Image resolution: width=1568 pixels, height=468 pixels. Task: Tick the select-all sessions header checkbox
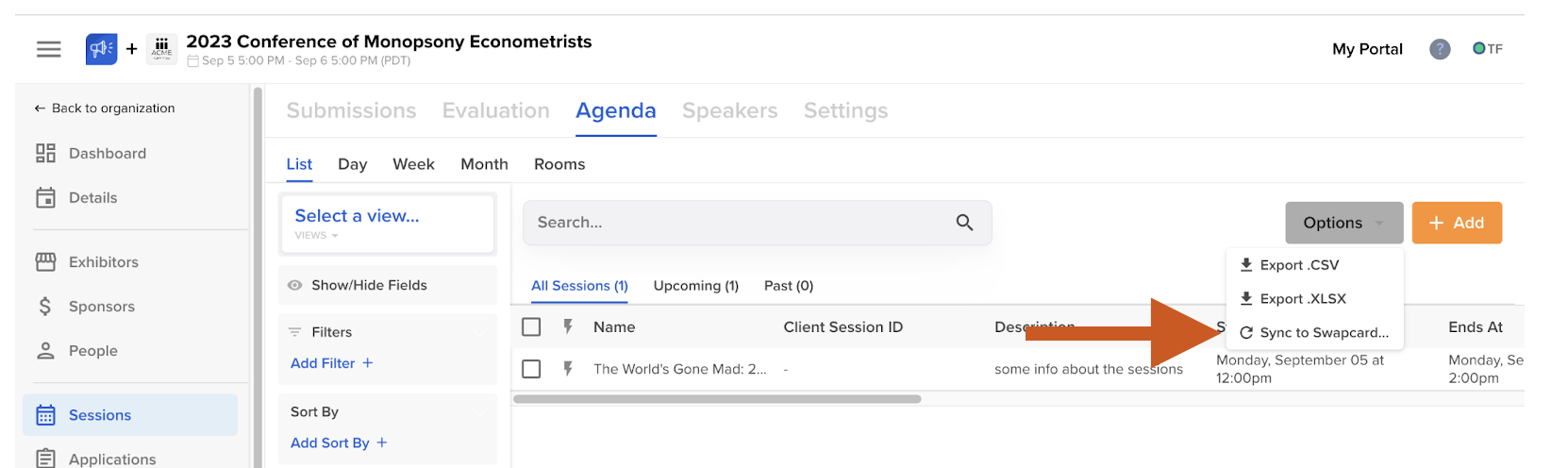point(531,327)
